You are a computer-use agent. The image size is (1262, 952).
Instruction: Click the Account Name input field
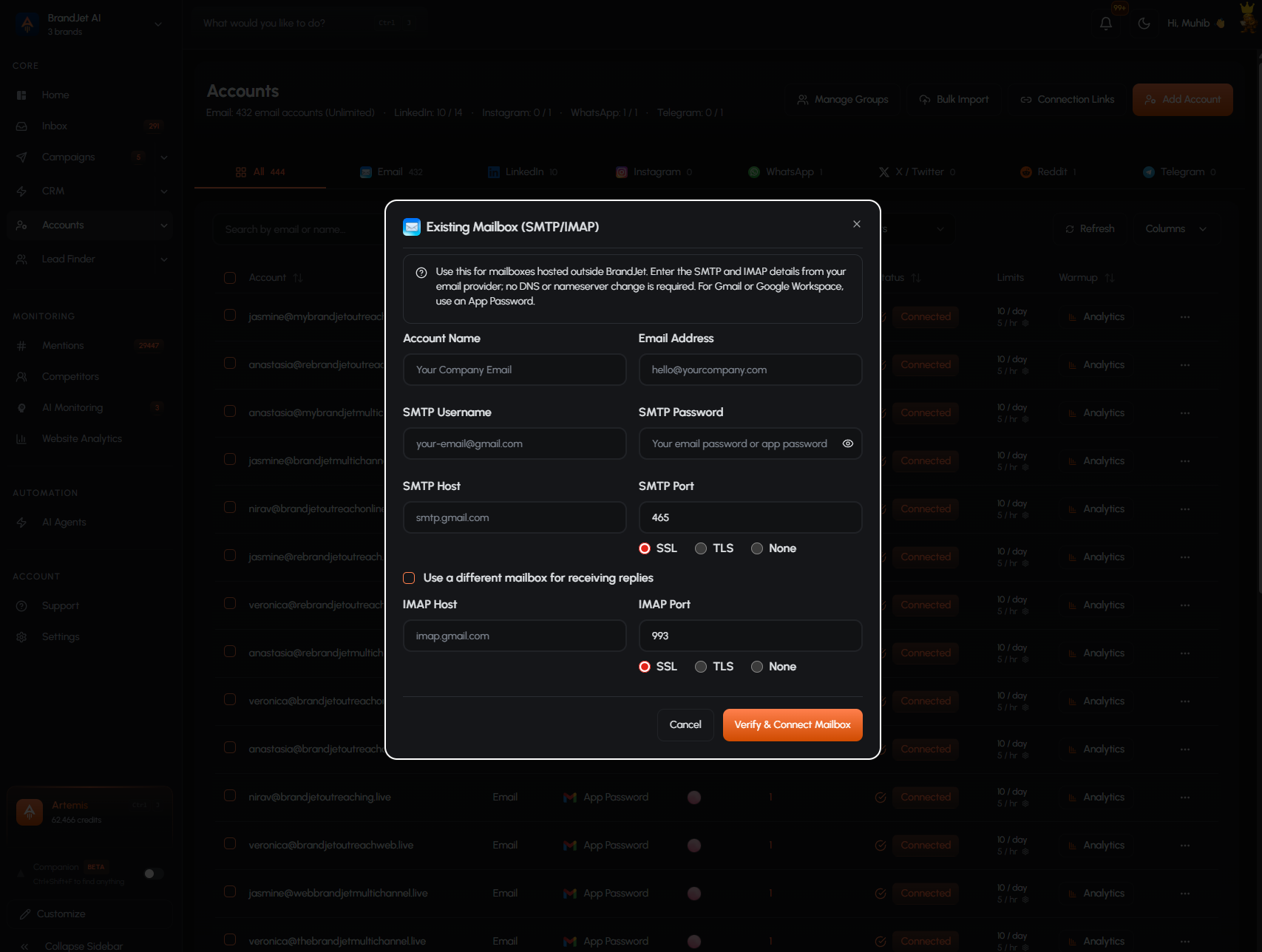[x=515, y=370]
